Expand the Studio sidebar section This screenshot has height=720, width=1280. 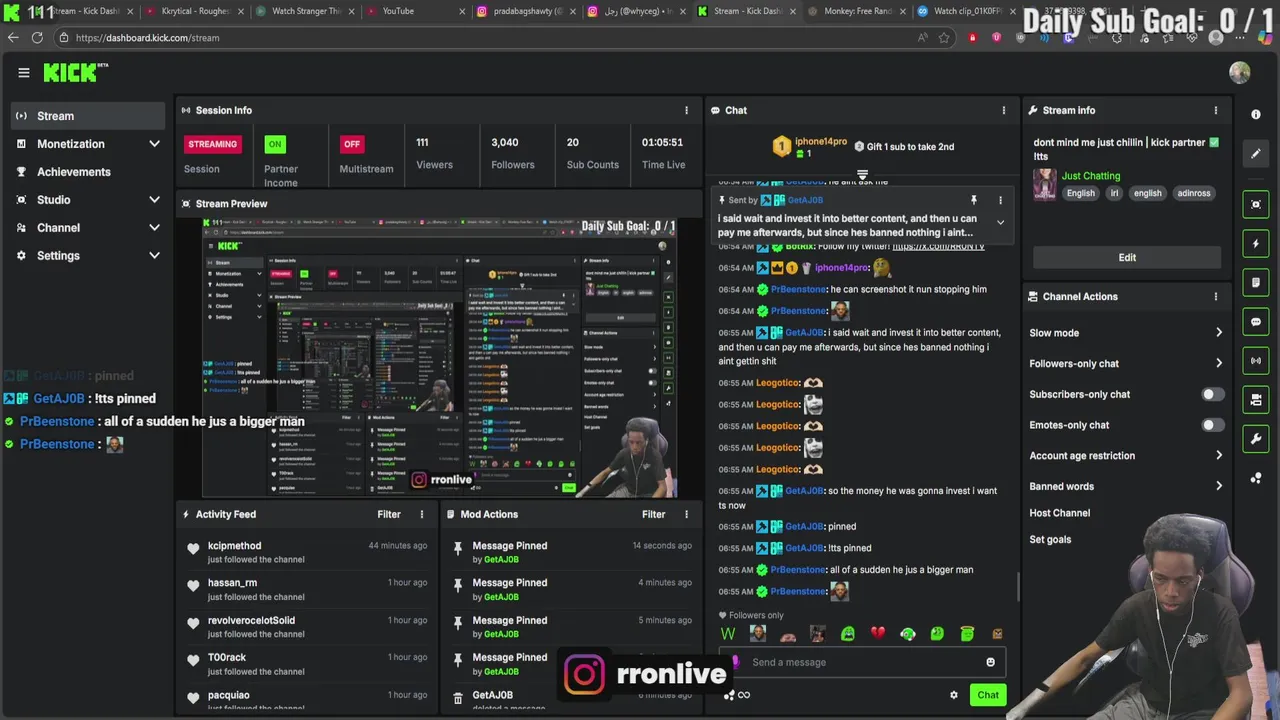click(x=154, y=200)
